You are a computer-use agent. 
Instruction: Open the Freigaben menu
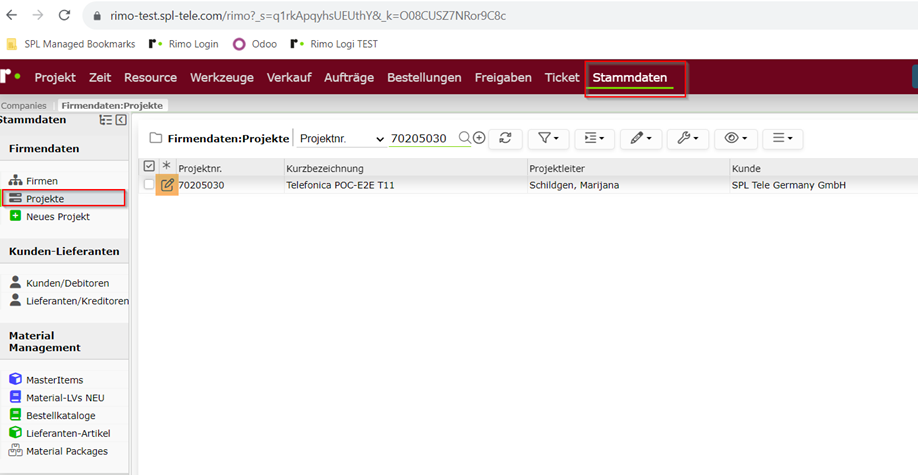coord(503,77)
